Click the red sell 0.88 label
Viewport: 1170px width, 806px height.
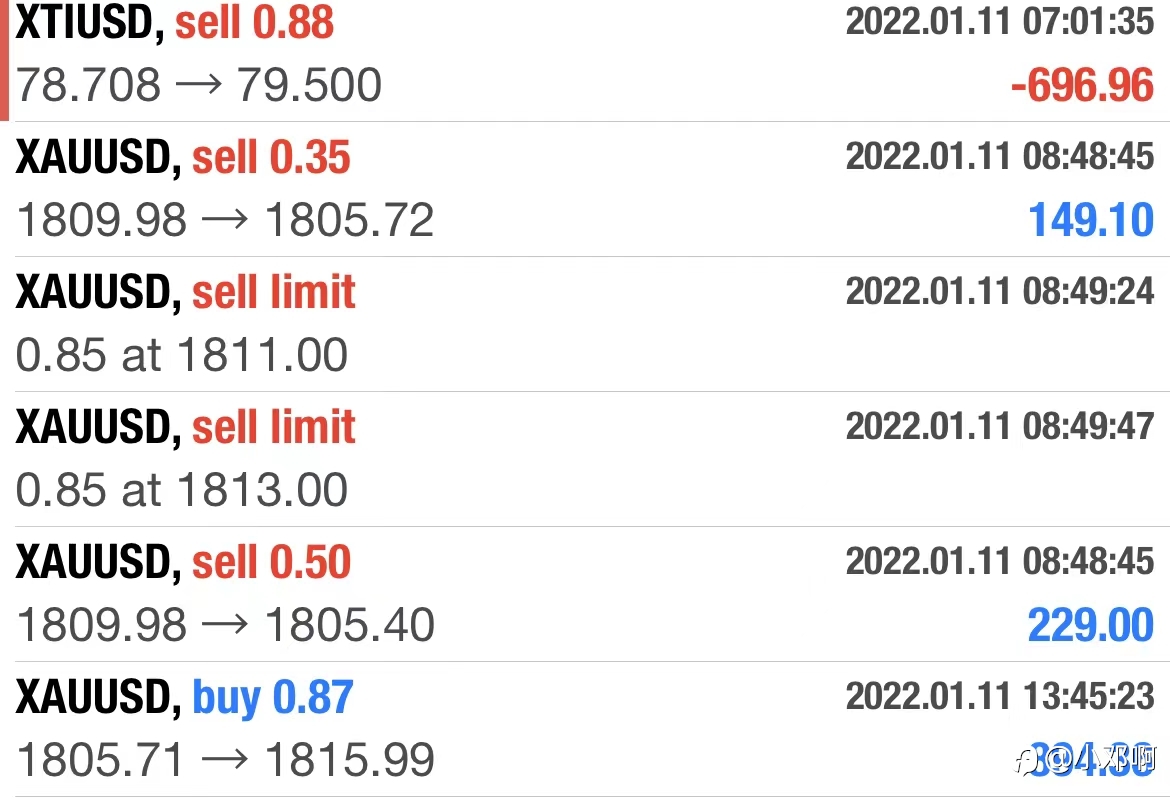pyautogui.click(x=254, y=22)
